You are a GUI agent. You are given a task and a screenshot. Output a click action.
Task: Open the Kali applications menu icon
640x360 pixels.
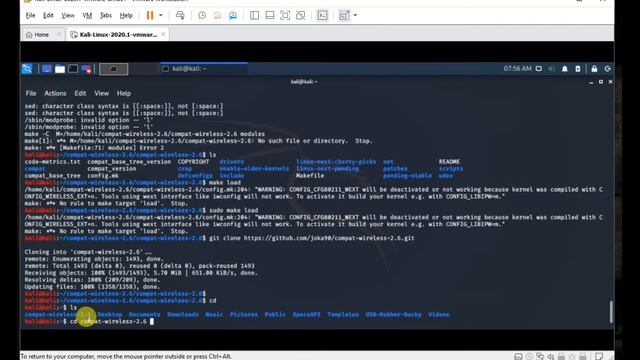pos(27,69)
